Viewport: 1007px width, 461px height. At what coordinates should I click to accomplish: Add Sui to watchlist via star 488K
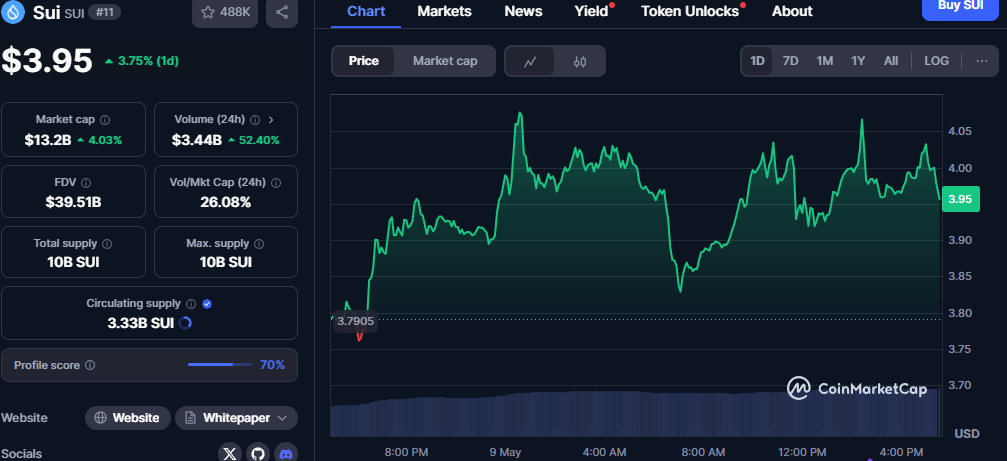click(x=225, y=12)
